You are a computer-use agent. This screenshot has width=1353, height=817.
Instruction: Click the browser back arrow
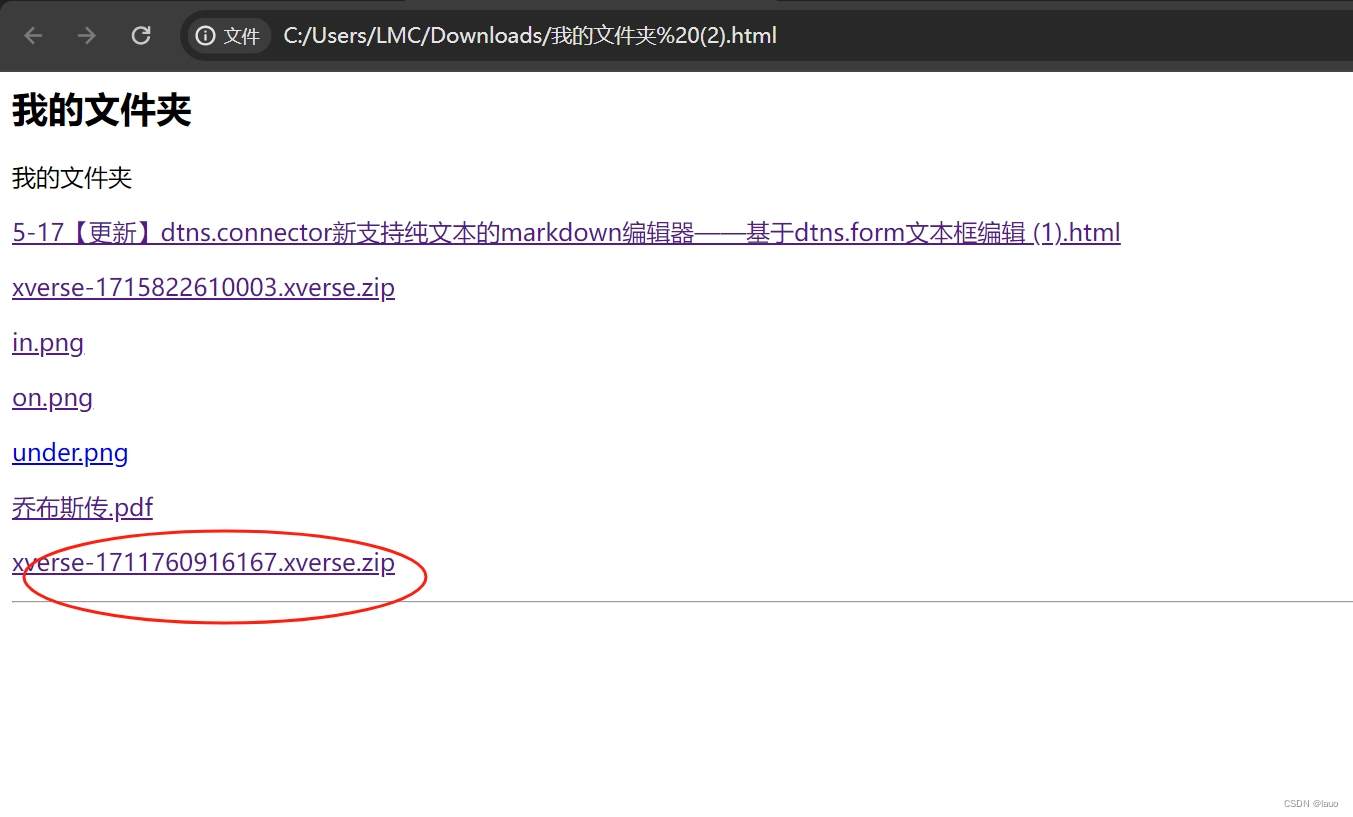coord(34,36)
